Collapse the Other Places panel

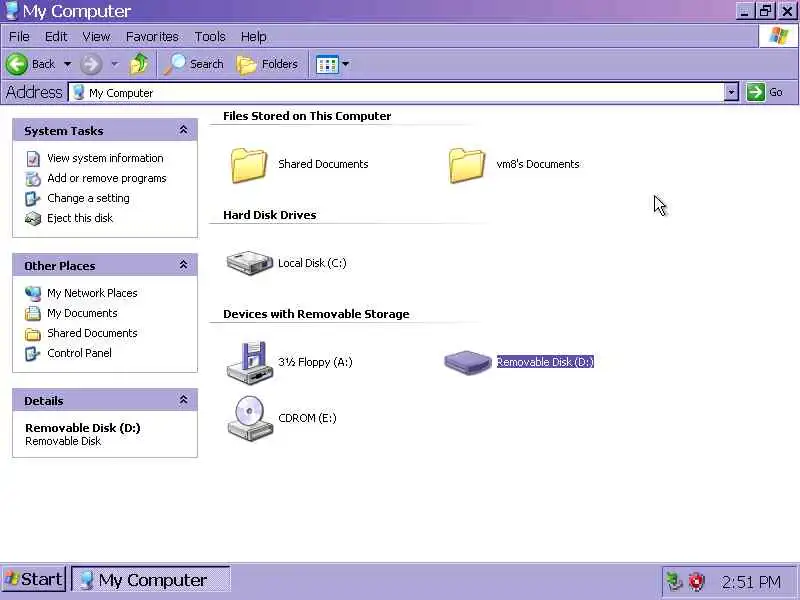[183, 265]
